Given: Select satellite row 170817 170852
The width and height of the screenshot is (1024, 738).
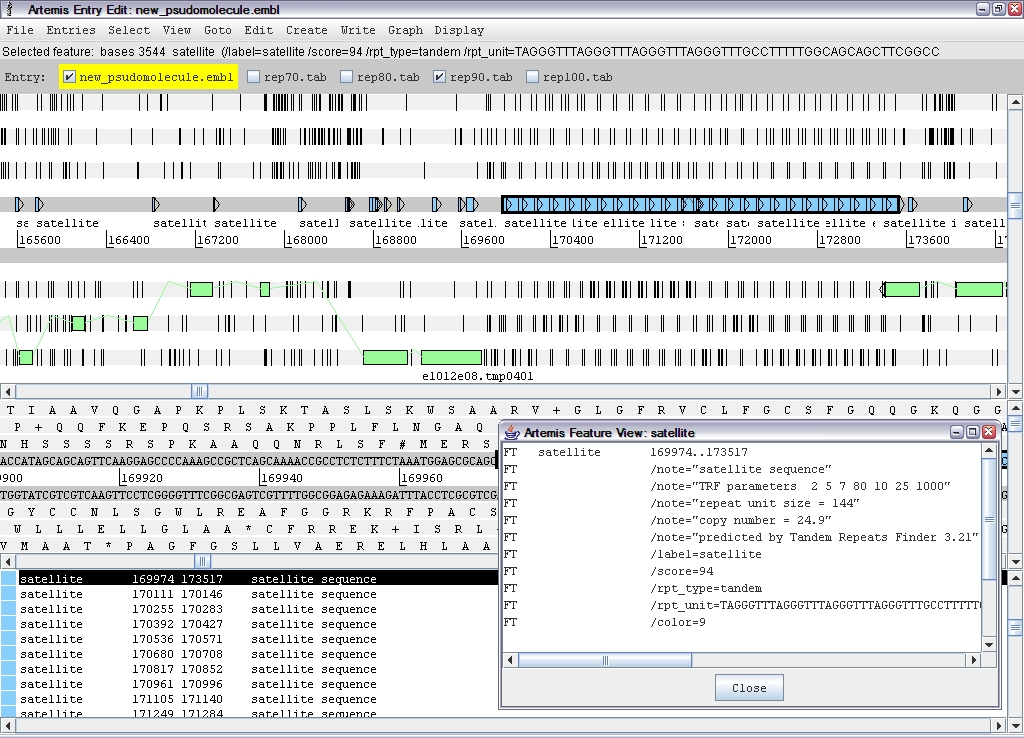Looking at the screenshot, I should [x=249, y=669].
